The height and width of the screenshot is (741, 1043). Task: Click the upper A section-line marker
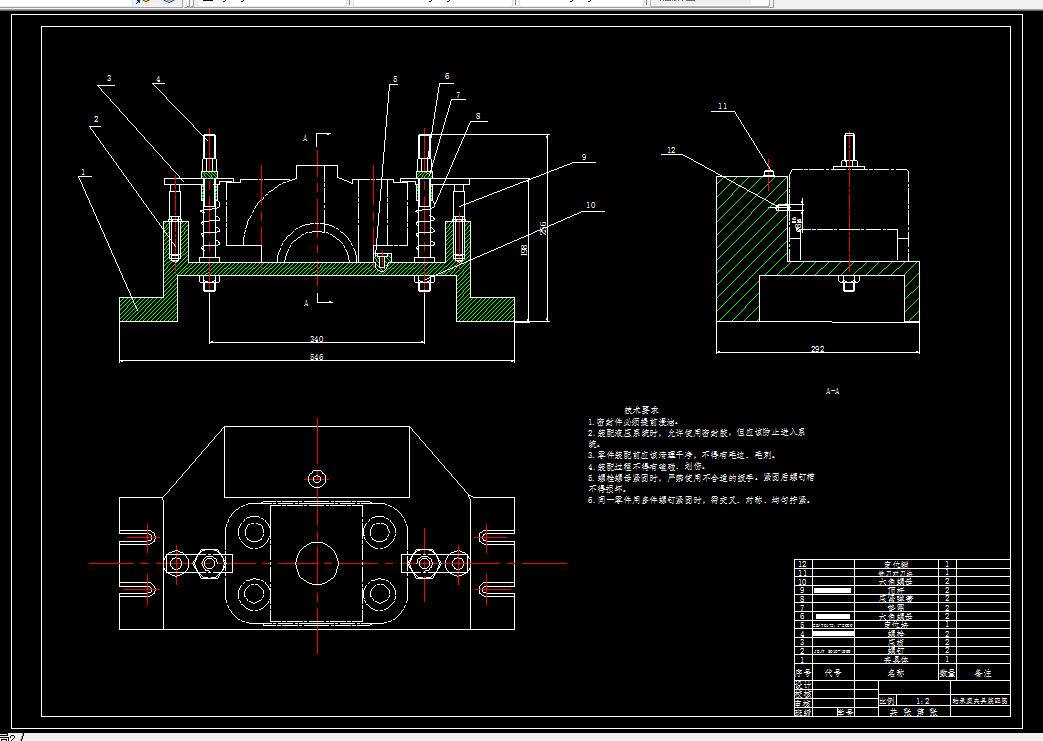tap(305, 138)
